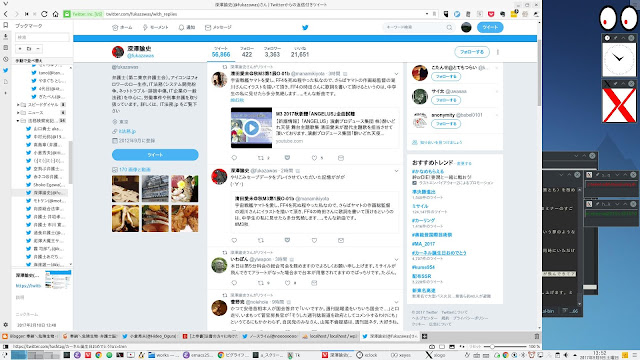Show the いいね 21,651 likes tab

tap(300, 52)
